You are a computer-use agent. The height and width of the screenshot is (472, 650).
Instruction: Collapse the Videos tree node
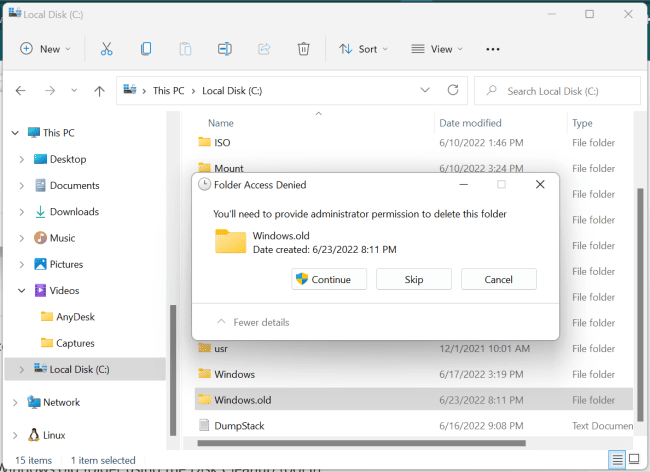pyautogui.click(x=22, y=290)
